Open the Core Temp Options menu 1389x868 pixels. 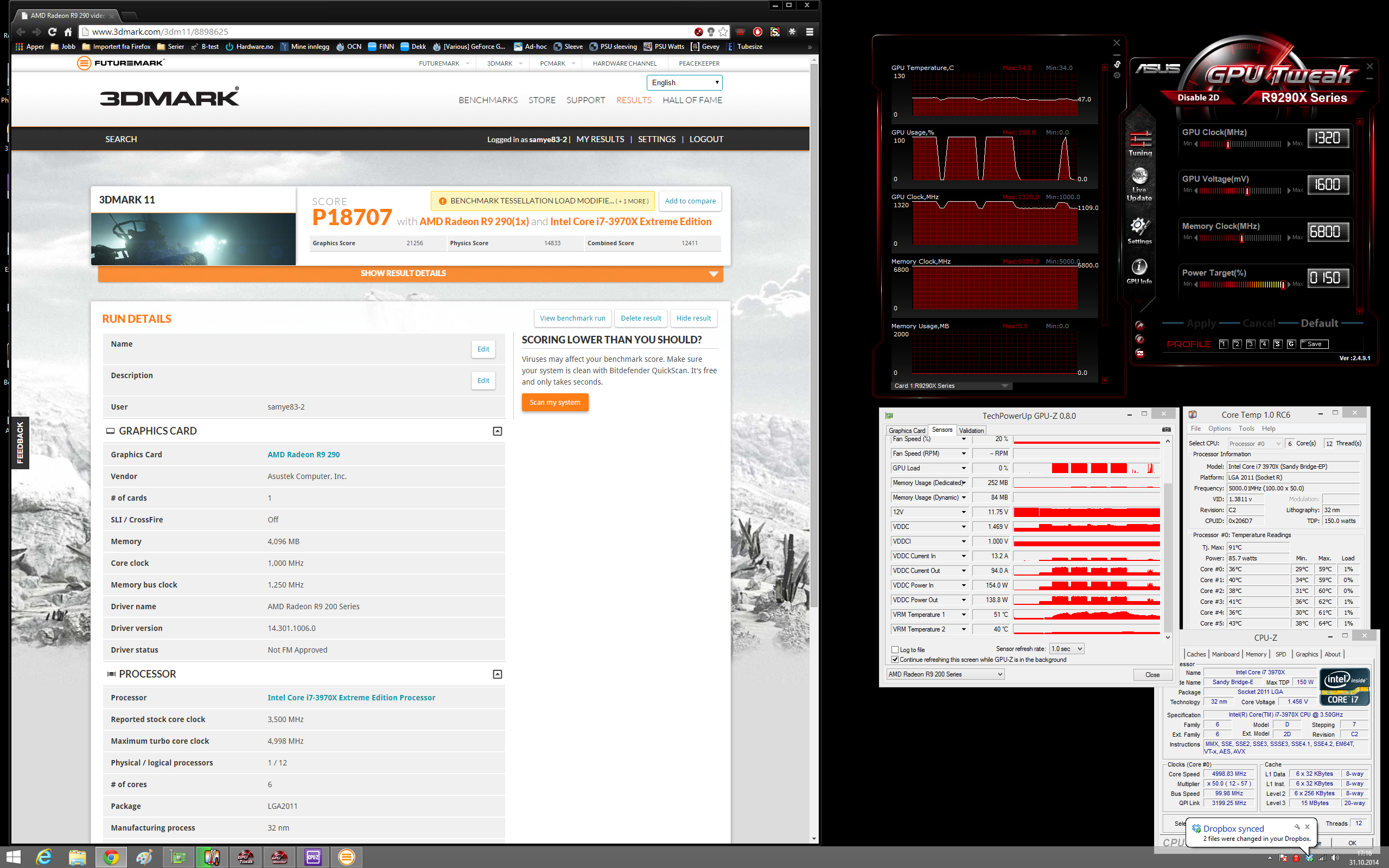click(x=1219, y=428)
